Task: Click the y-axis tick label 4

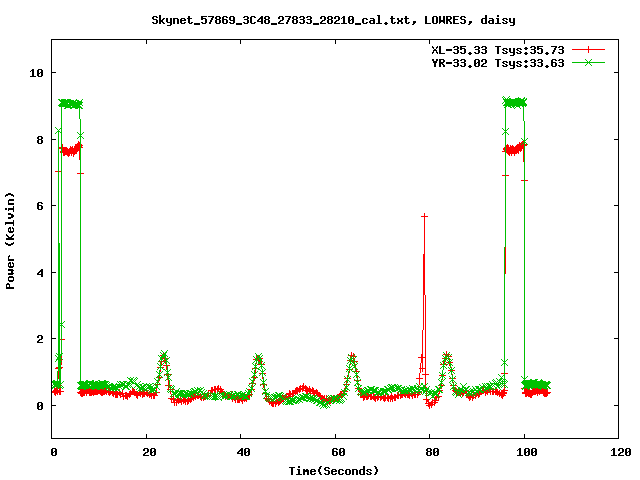Action: 40,273
